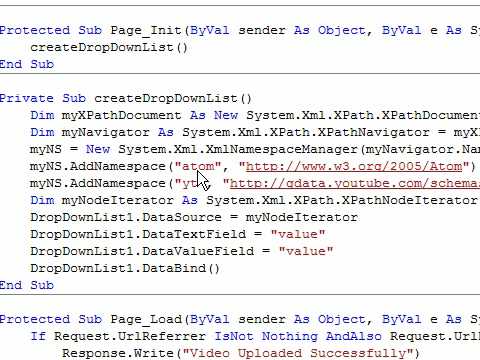Click Object type in Page_Init signature
Image resolution: width=480 pixels, height=360 pixels.
tap(342, 31)
